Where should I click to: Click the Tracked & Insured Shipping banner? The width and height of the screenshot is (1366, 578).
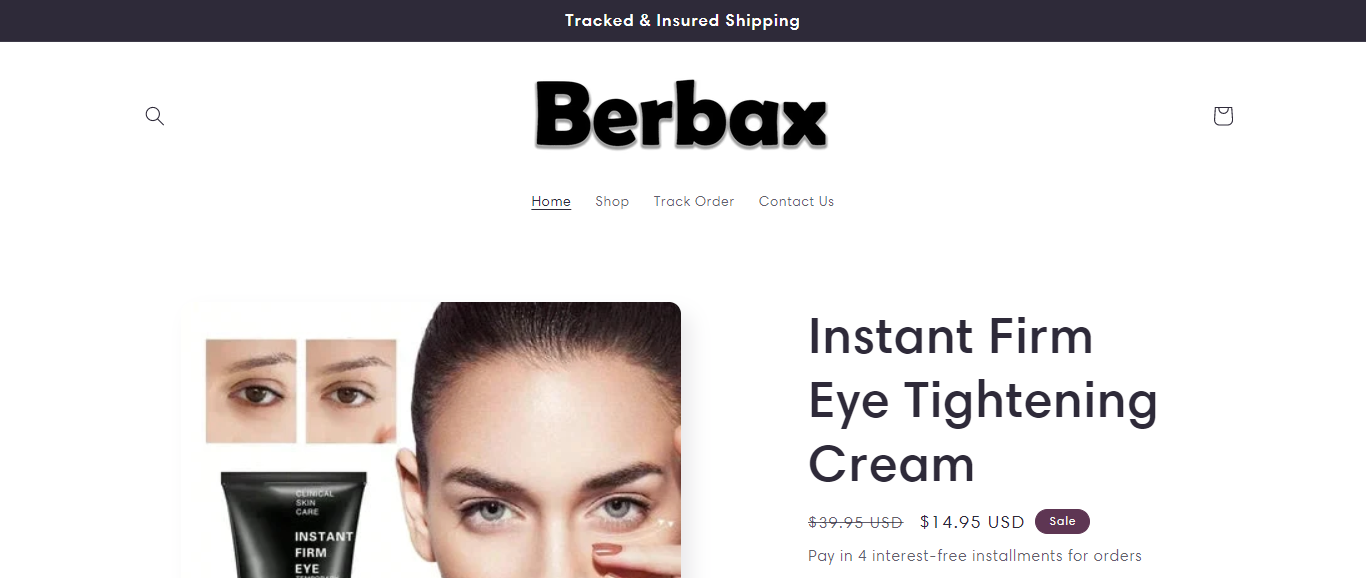click(683, 20)
